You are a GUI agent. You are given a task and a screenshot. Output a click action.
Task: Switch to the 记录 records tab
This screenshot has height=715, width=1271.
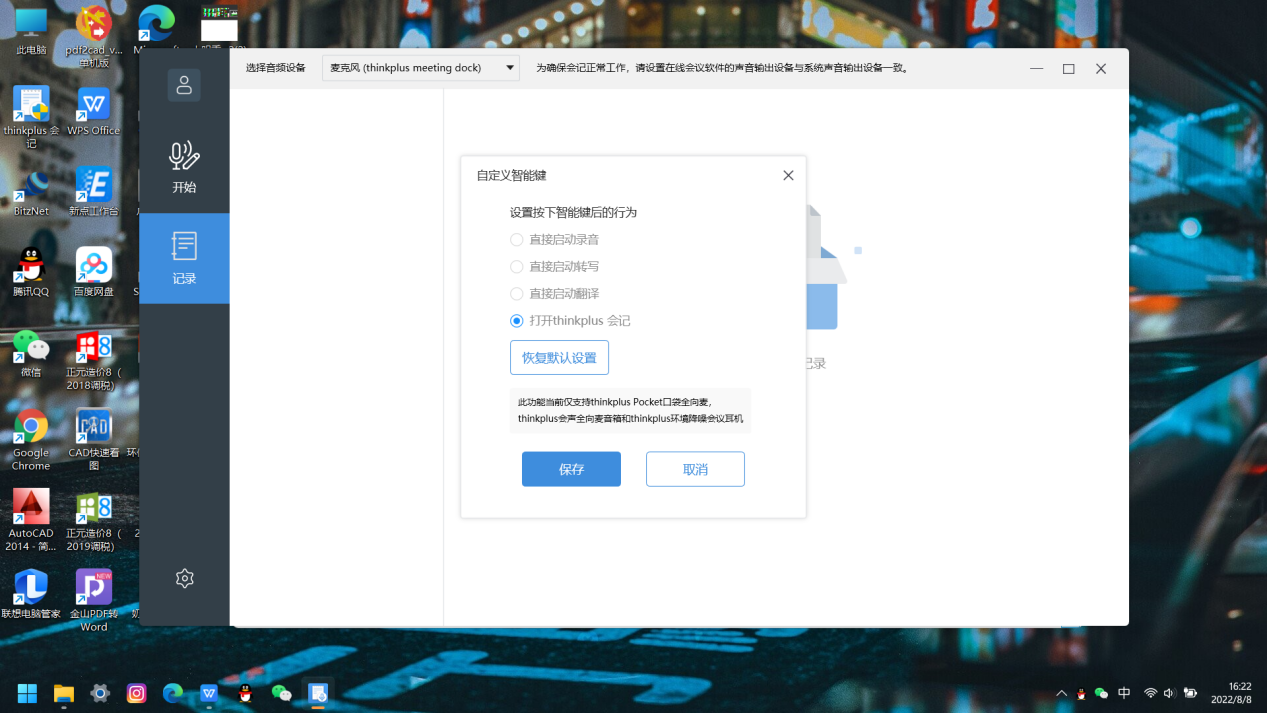pos(184,258)
